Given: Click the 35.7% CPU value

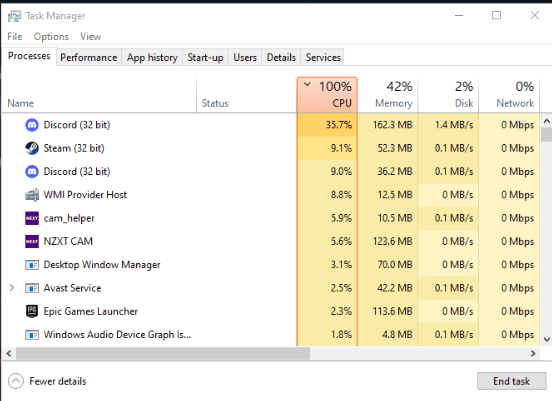Looking at the screenshot, I should 339,125.
